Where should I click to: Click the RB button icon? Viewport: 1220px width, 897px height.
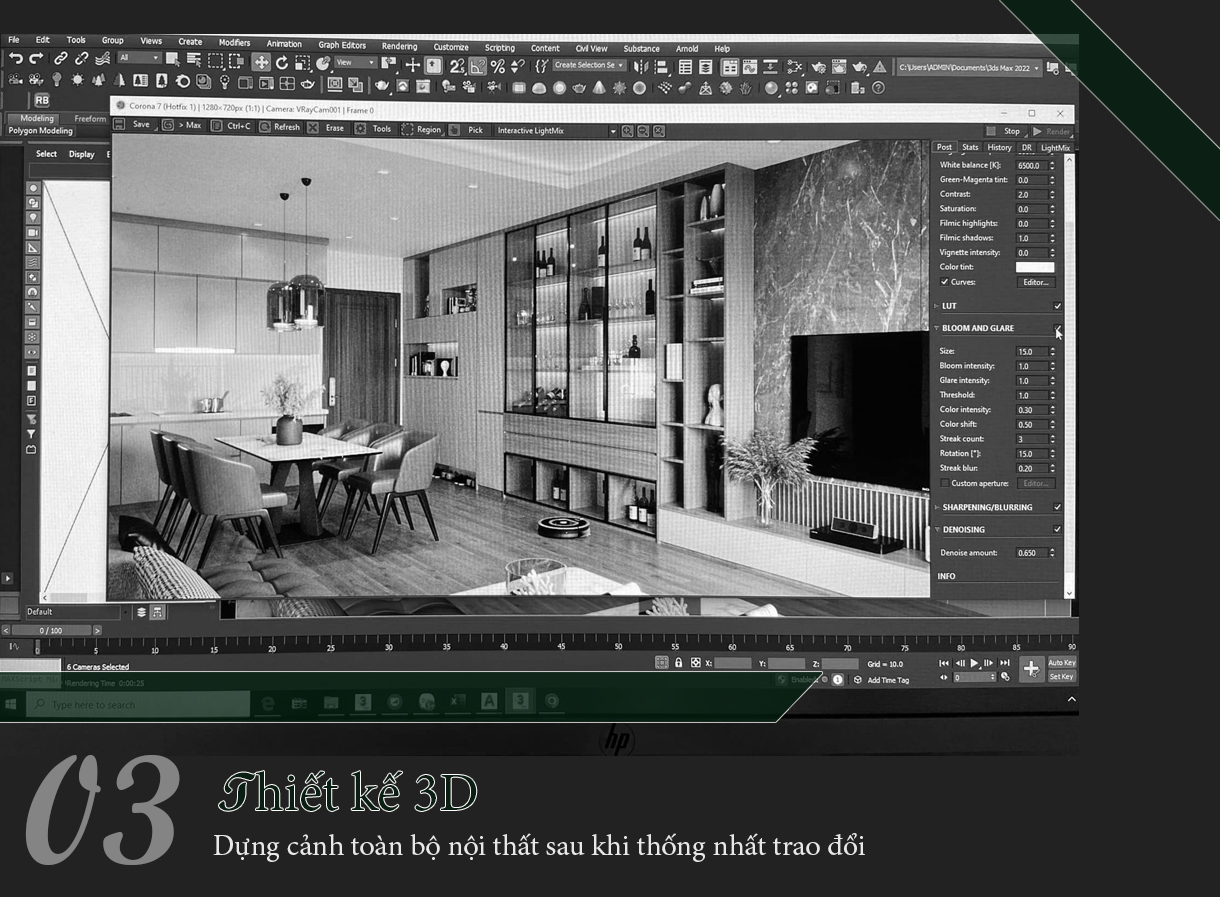click(x=41, y=100)
